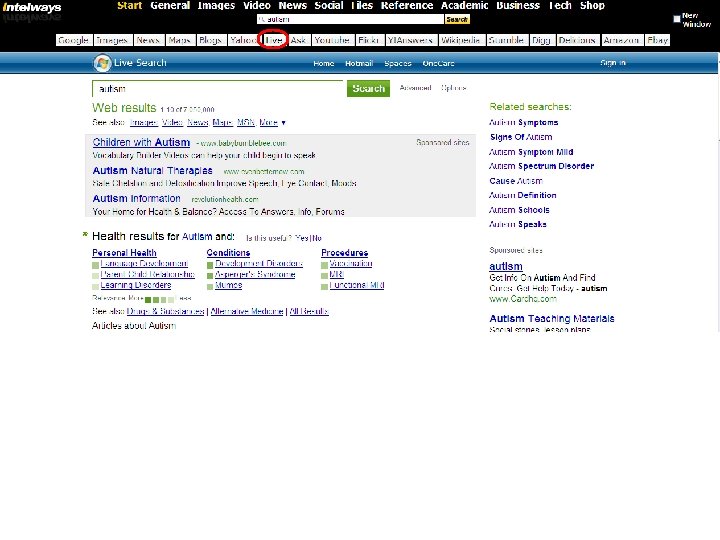Click the Sign in link
The image size is (720, 540).
[613, 63]
